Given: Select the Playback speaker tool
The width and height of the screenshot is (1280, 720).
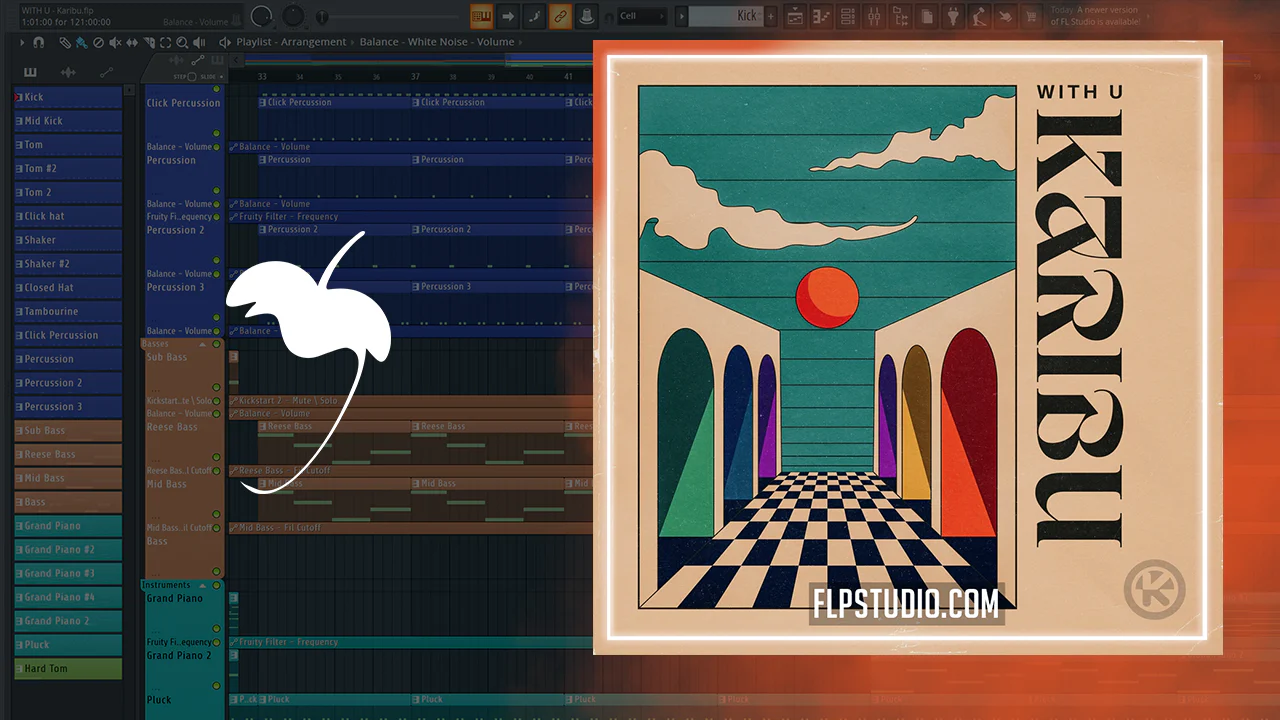Looking at the screenshot, I should (x=199, y=43).
